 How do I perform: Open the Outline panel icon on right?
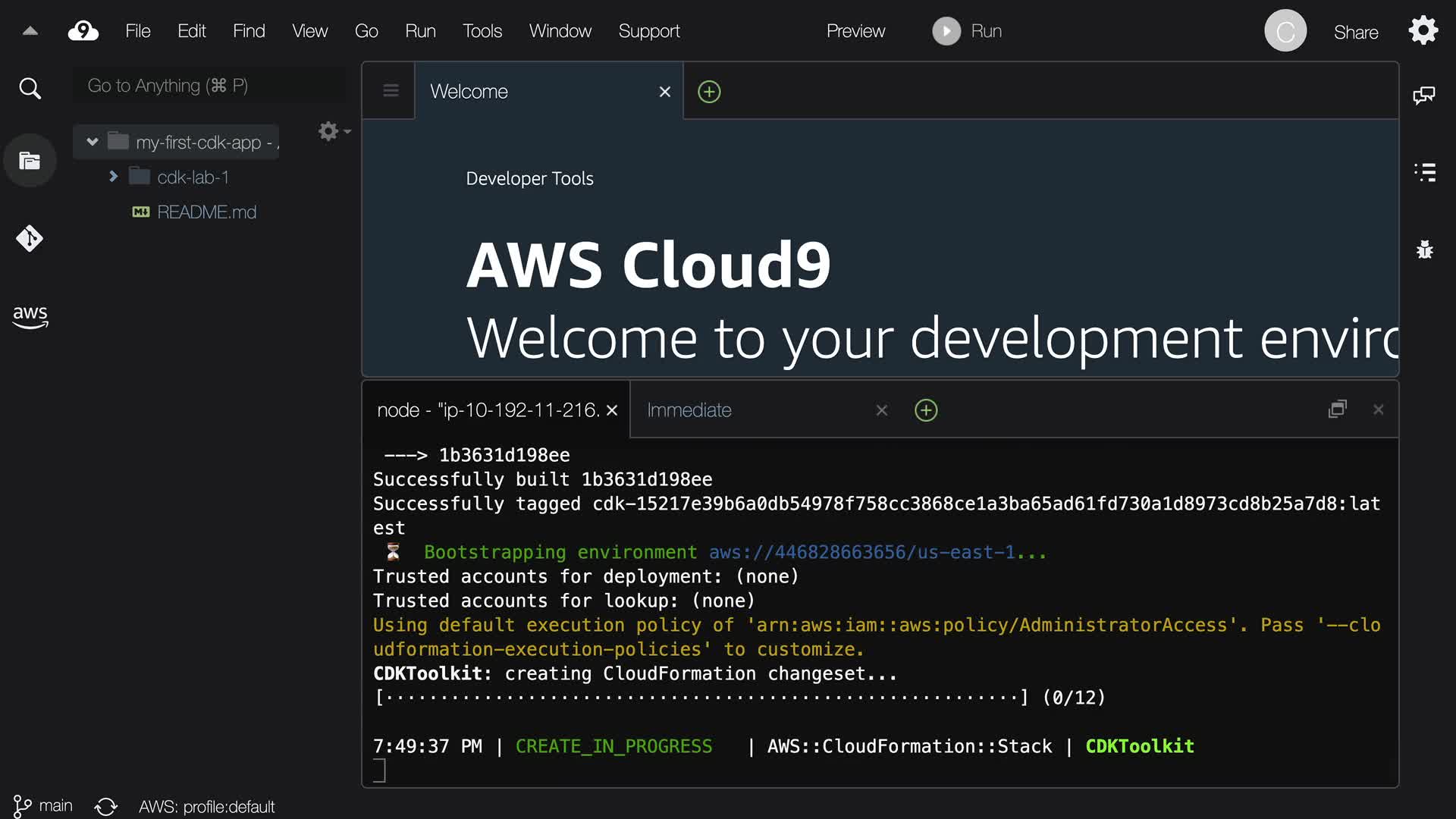[1424, 172]
